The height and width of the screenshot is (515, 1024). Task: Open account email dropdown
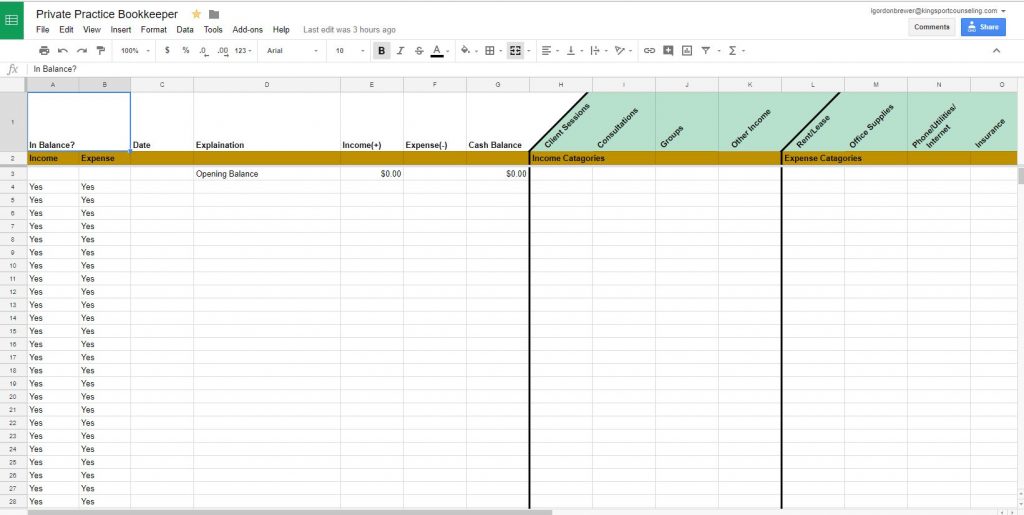(937, 10)
